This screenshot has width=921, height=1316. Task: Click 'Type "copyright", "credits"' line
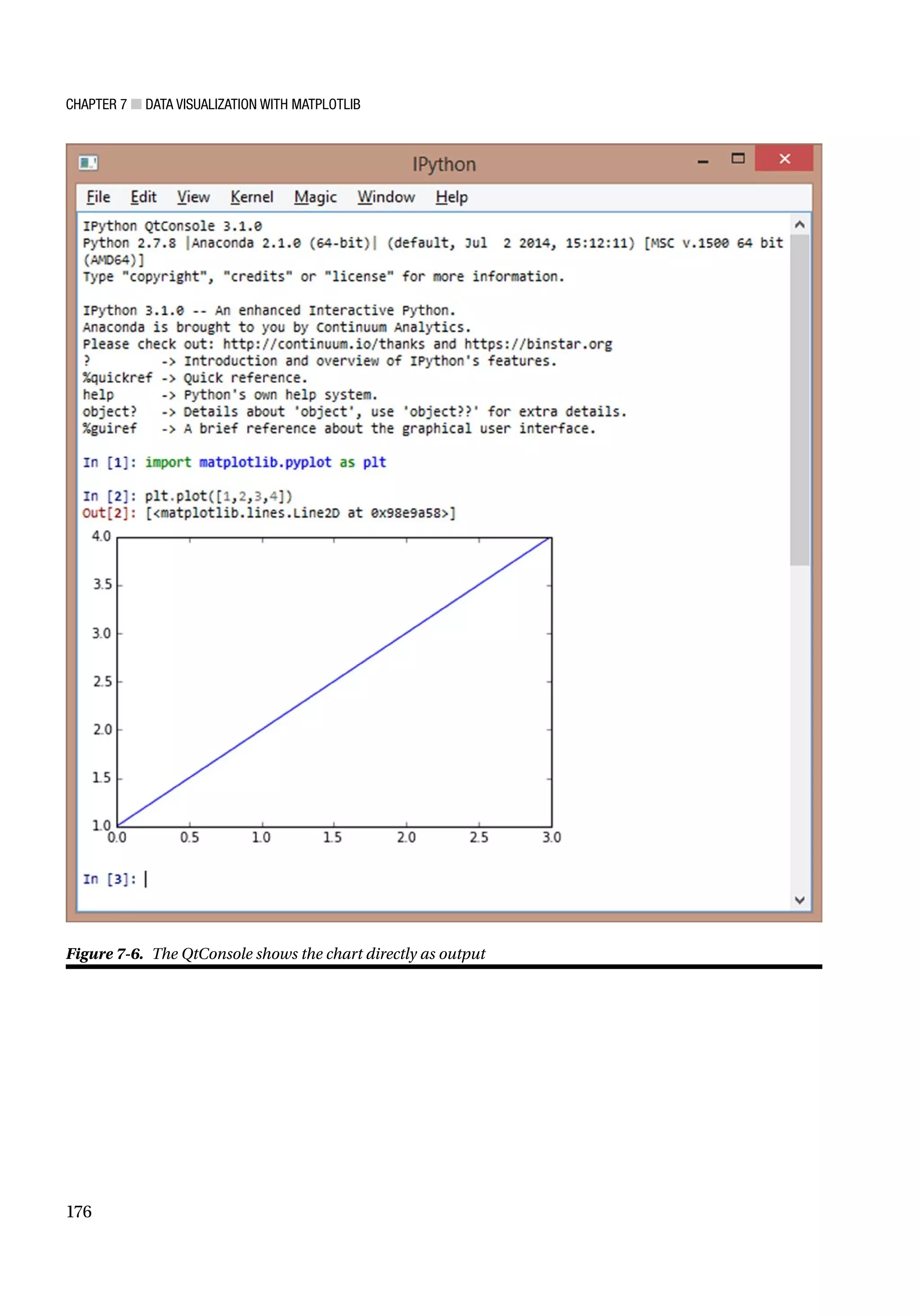pos(324,277)
